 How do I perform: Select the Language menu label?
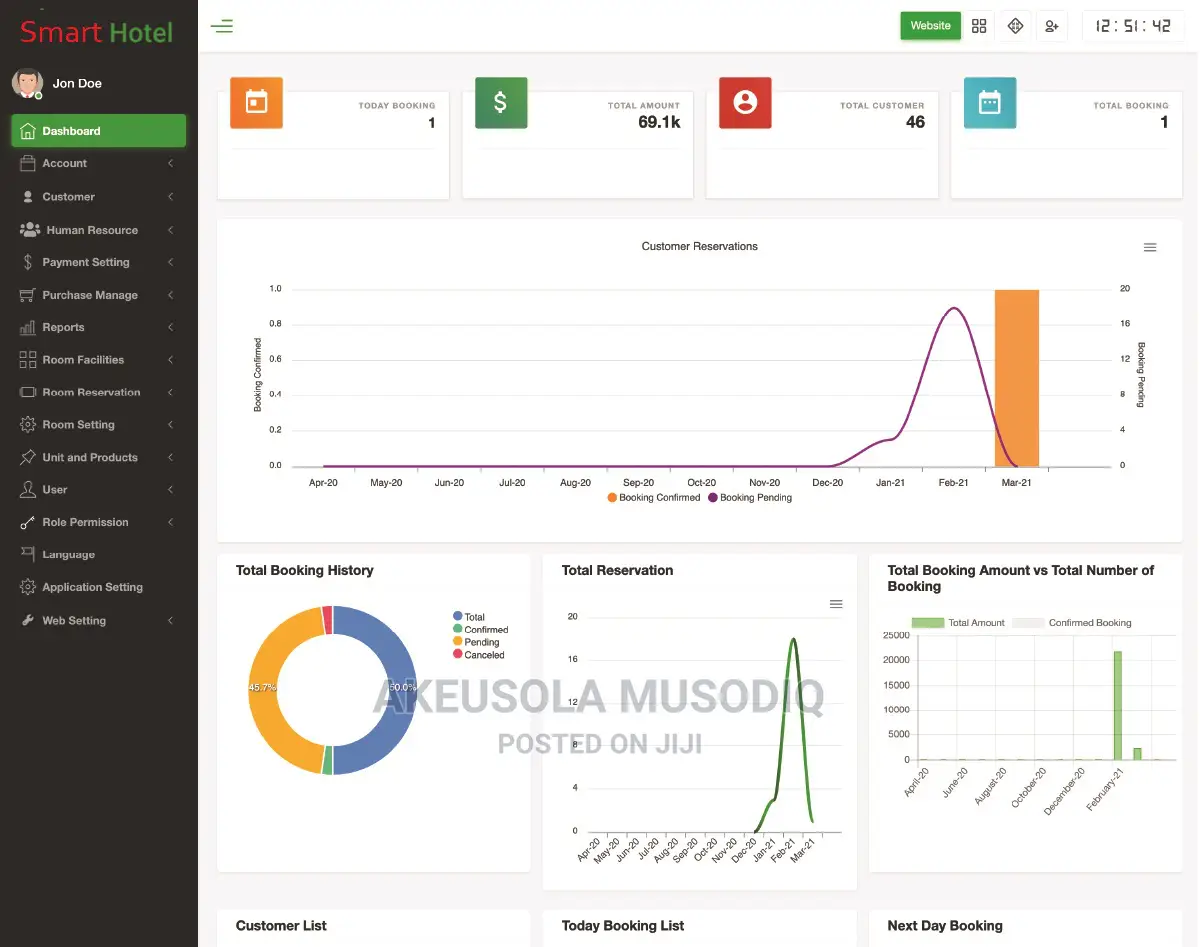(x=68, y=554)
